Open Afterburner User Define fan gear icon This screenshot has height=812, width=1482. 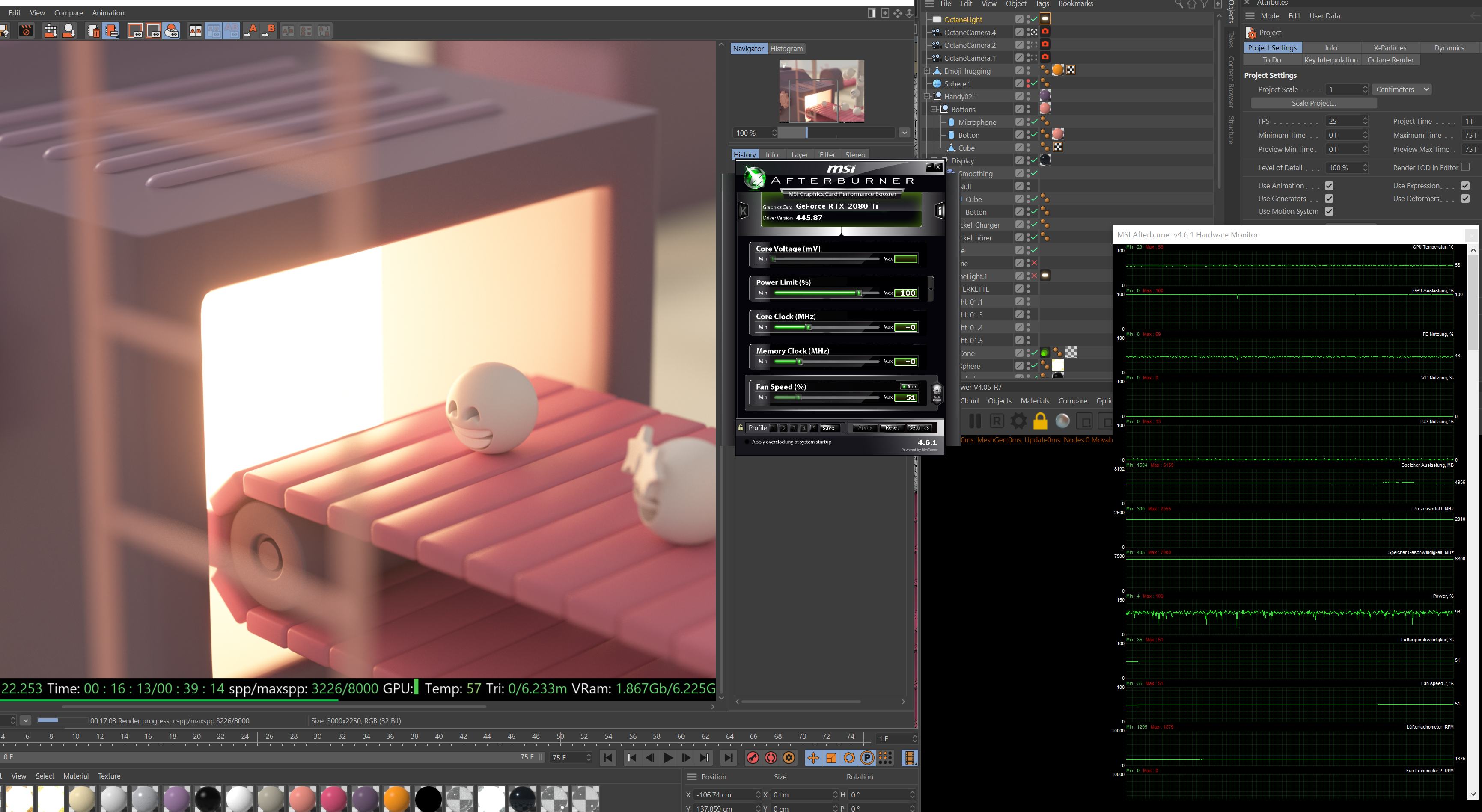coord(937,393)
